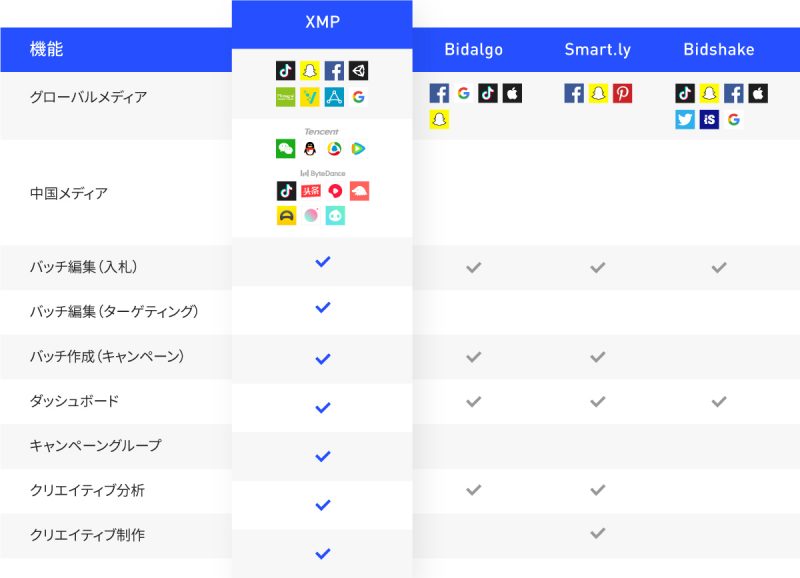
Task: Click XMP blue checkmark for バッチ編集(入札)
Action: click(x=322, y=262)
